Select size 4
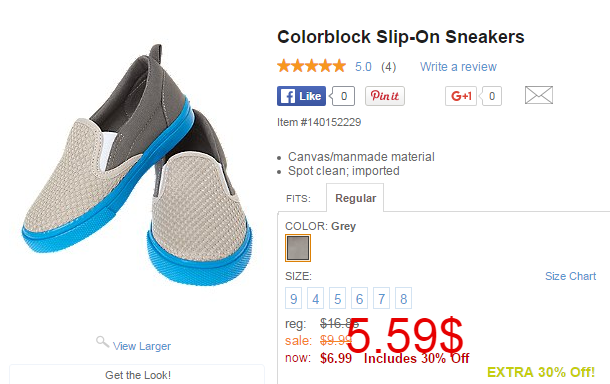 click(316, 298)
